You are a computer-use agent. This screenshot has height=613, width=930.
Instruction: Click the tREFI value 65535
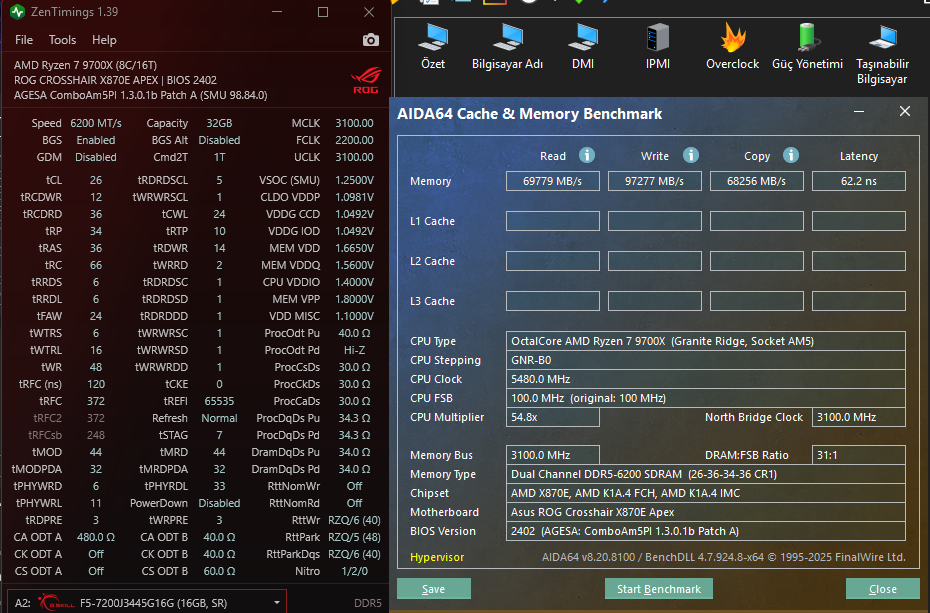click(x=219, y=401)
